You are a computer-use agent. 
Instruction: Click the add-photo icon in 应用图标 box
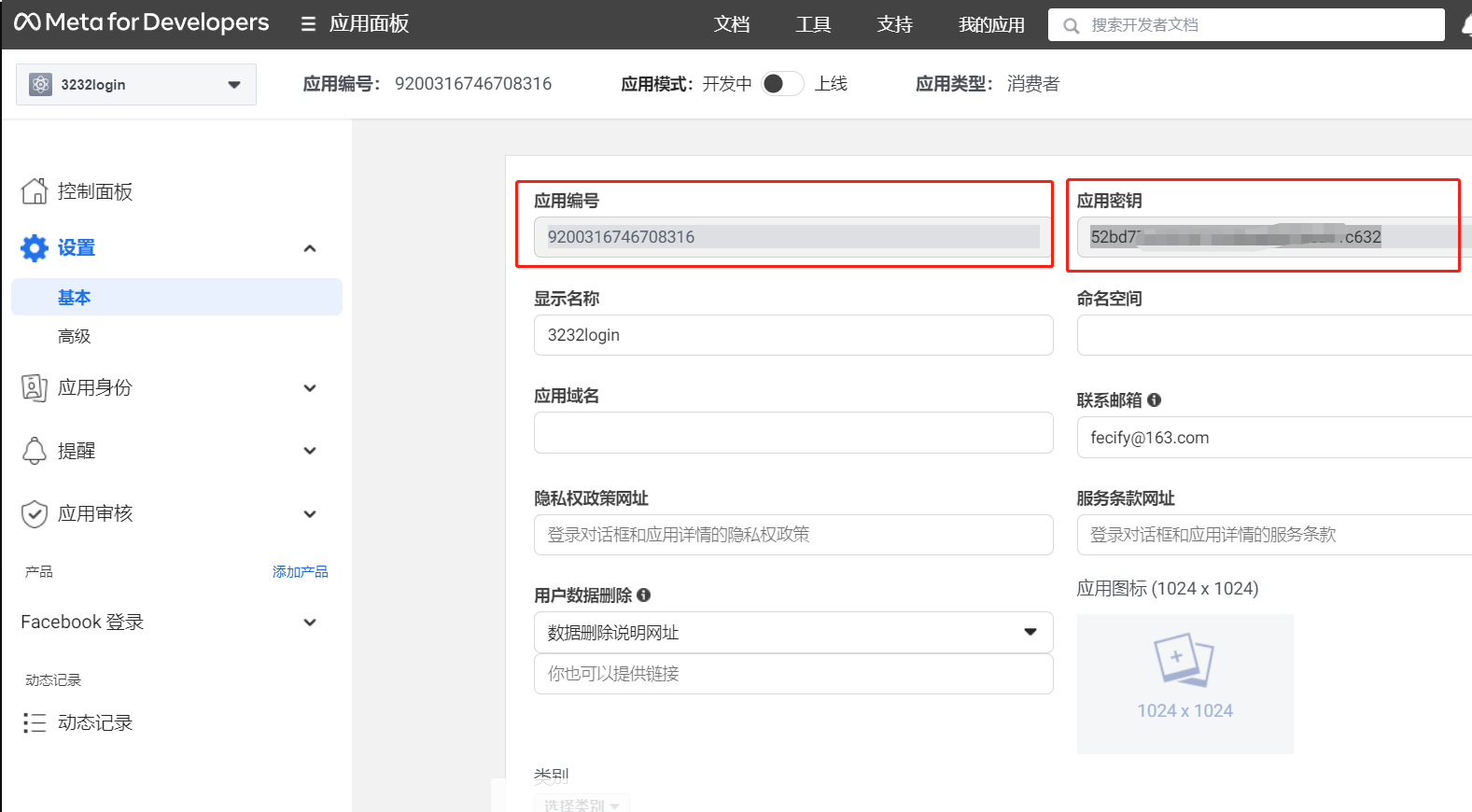pyautogui.click(x=1184, y=660)
